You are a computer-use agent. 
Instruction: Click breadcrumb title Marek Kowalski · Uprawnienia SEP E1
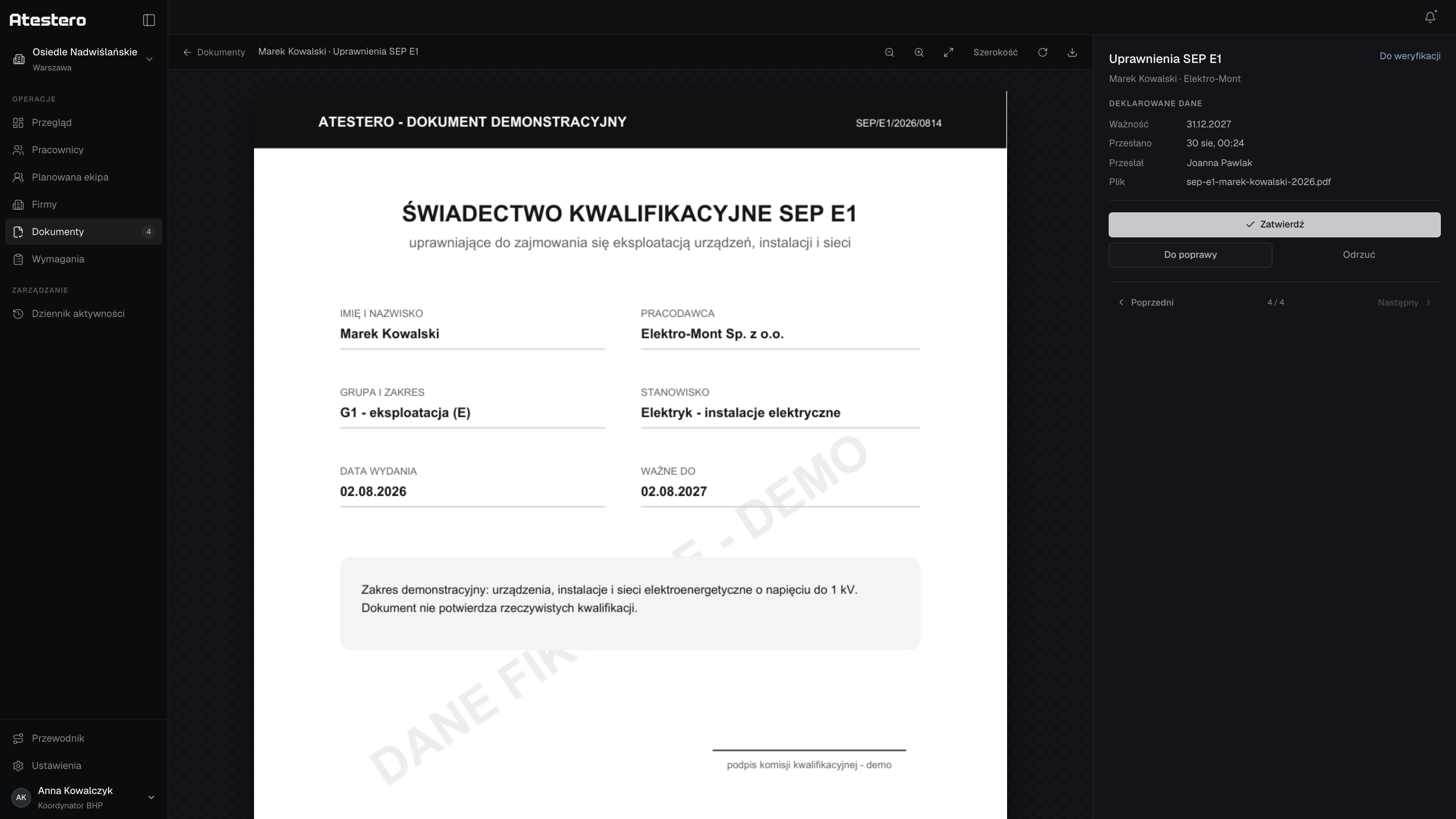point(339,52)
